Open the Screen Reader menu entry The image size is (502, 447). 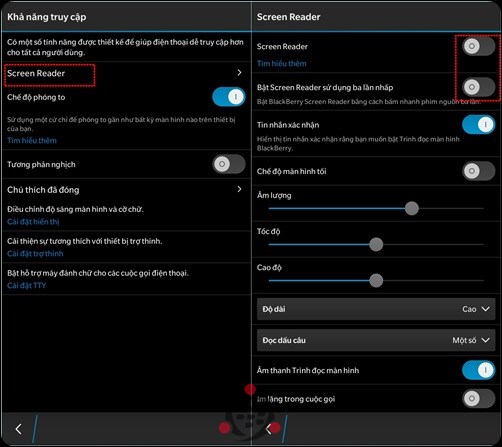[126, 73]
